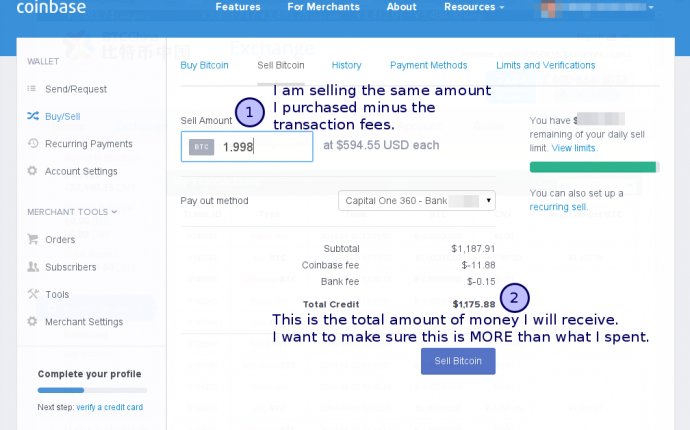Open Merchant Settings page
Screen dimensions: 690x430
point(84,322)
